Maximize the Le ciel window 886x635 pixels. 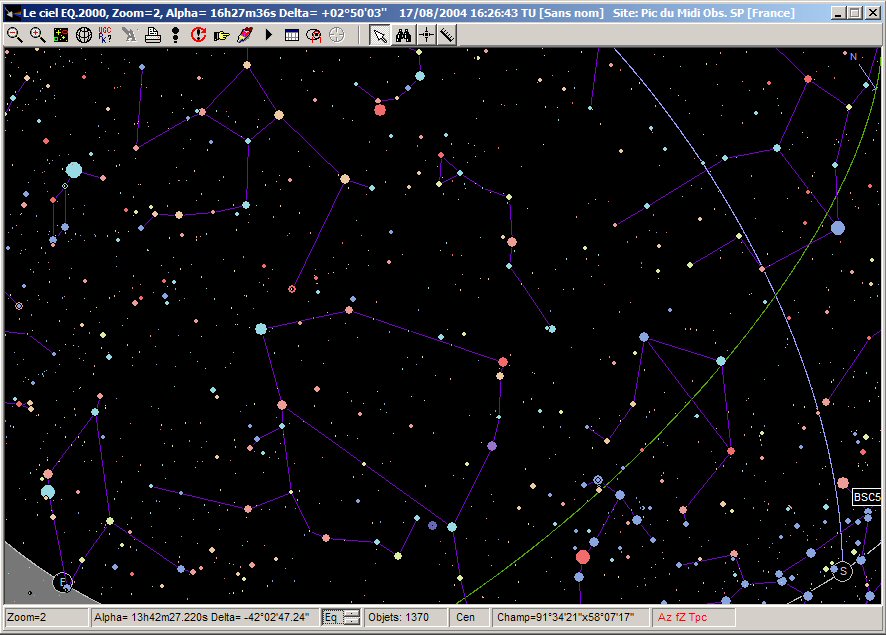(855, 12)
